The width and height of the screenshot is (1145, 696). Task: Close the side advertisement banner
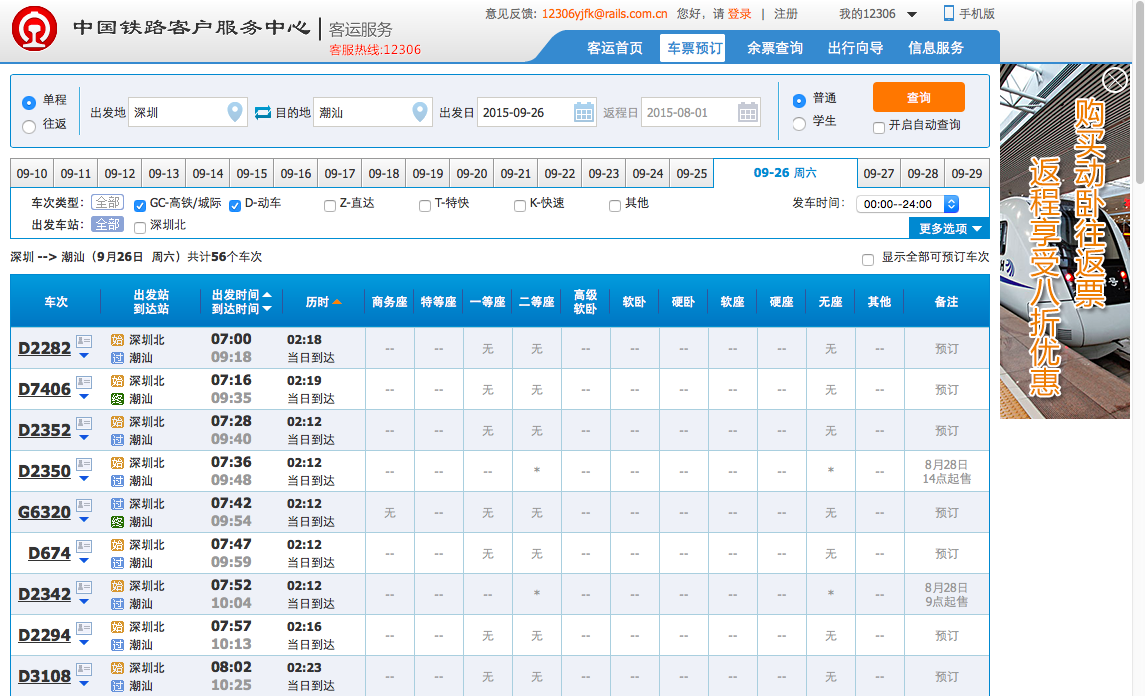click(x=1115, y=80)
